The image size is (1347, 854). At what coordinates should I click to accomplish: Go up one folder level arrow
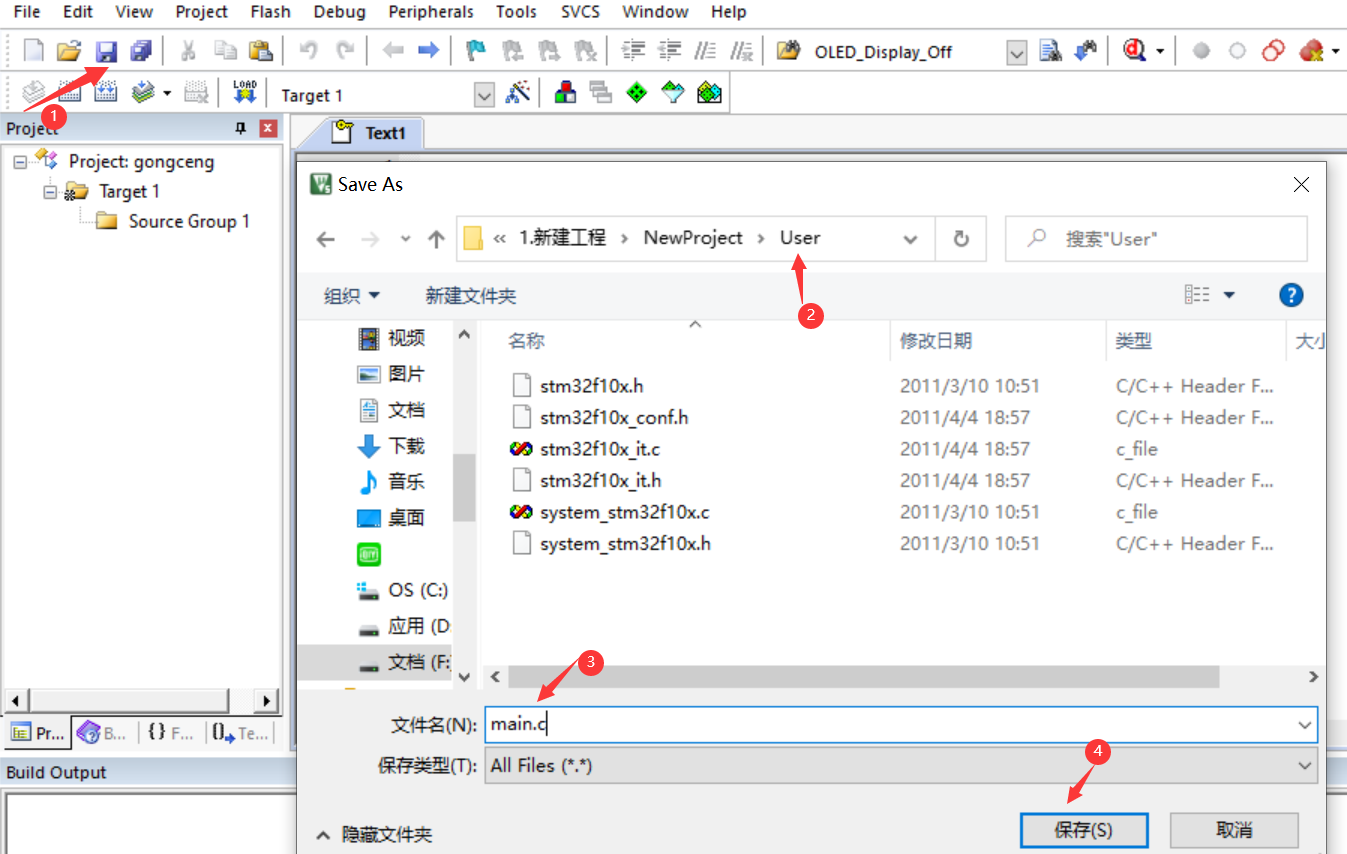click(436, 239)
